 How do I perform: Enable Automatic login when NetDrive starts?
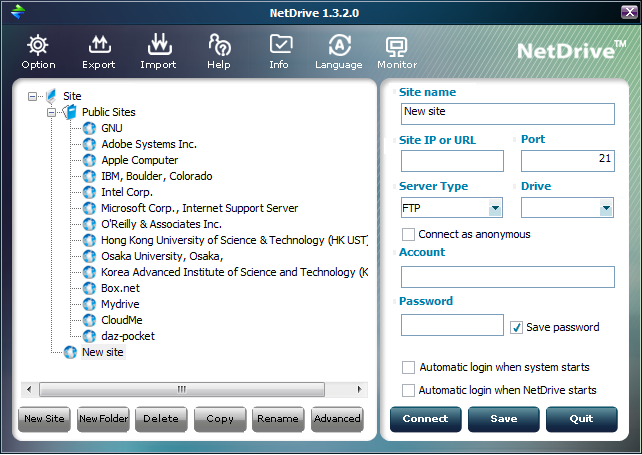(x=408, y=390)
